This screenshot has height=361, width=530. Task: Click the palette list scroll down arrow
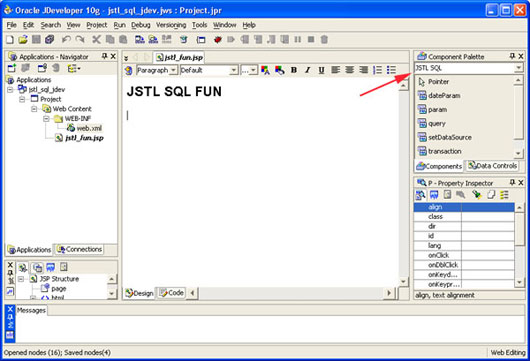519,154
